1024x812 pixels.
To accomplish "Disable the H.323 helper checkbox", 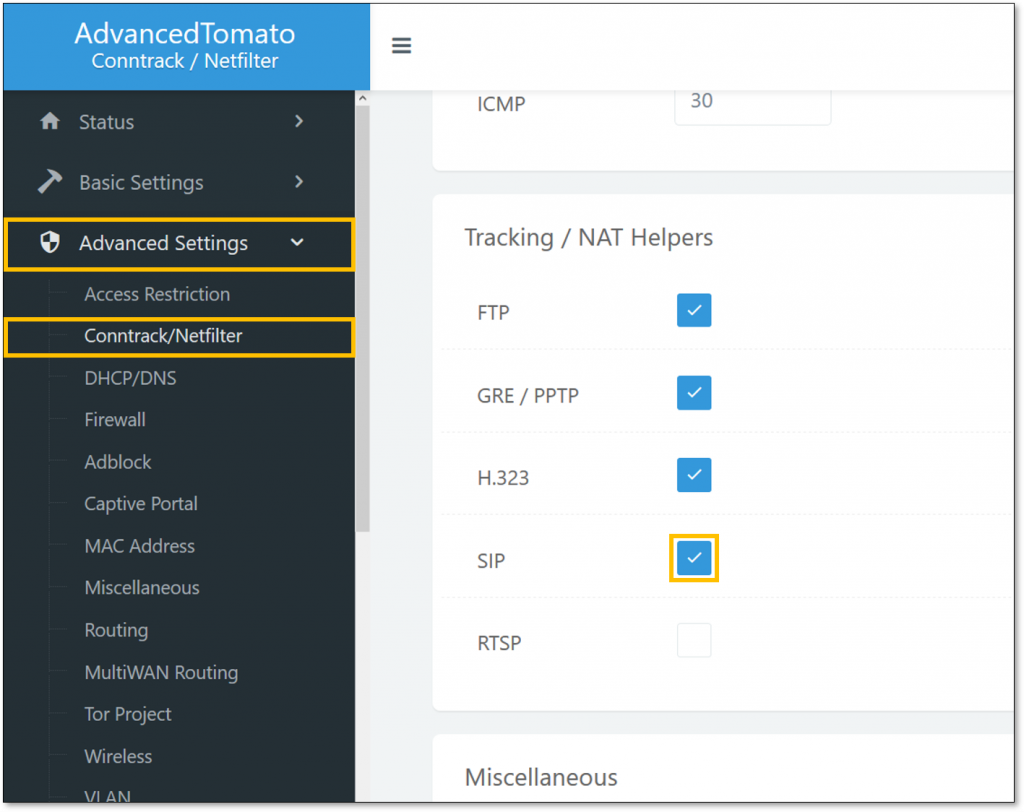I will 694,475.
